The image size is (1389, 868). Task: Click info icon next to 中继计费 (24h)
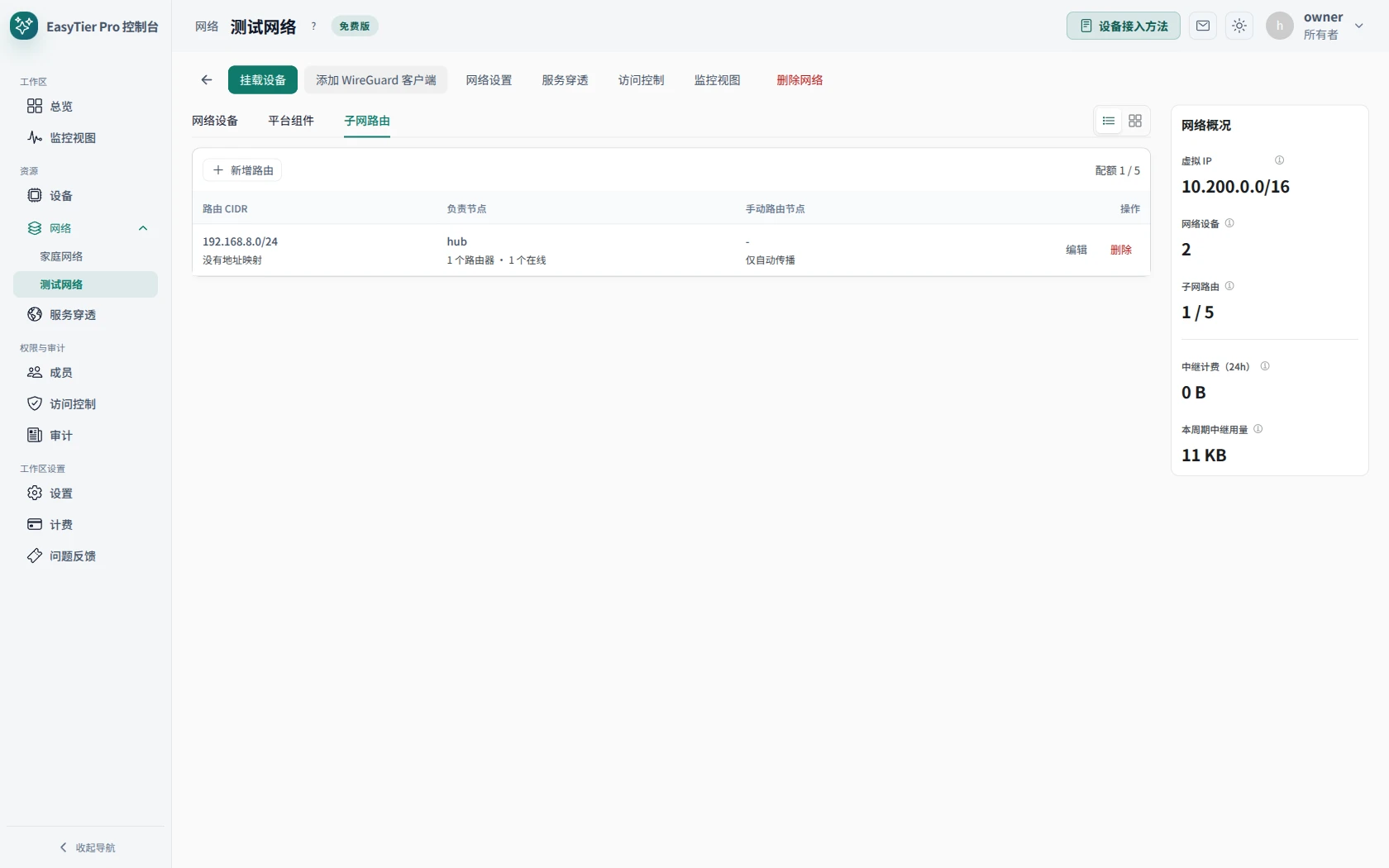point(1265,366)
